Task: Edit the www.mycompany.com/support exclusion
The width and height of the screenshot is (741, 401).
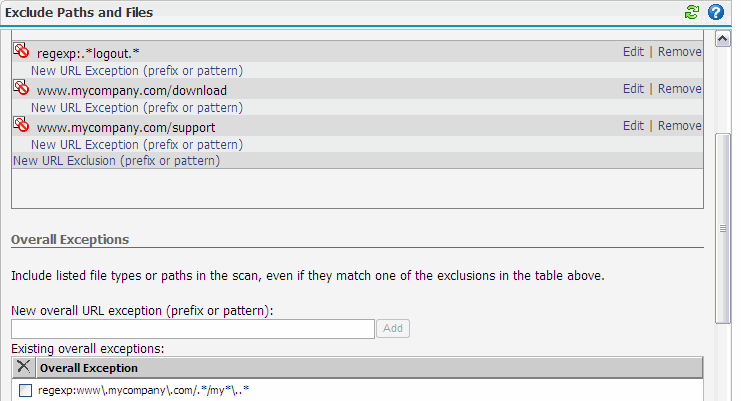Action: coord(633,126)
